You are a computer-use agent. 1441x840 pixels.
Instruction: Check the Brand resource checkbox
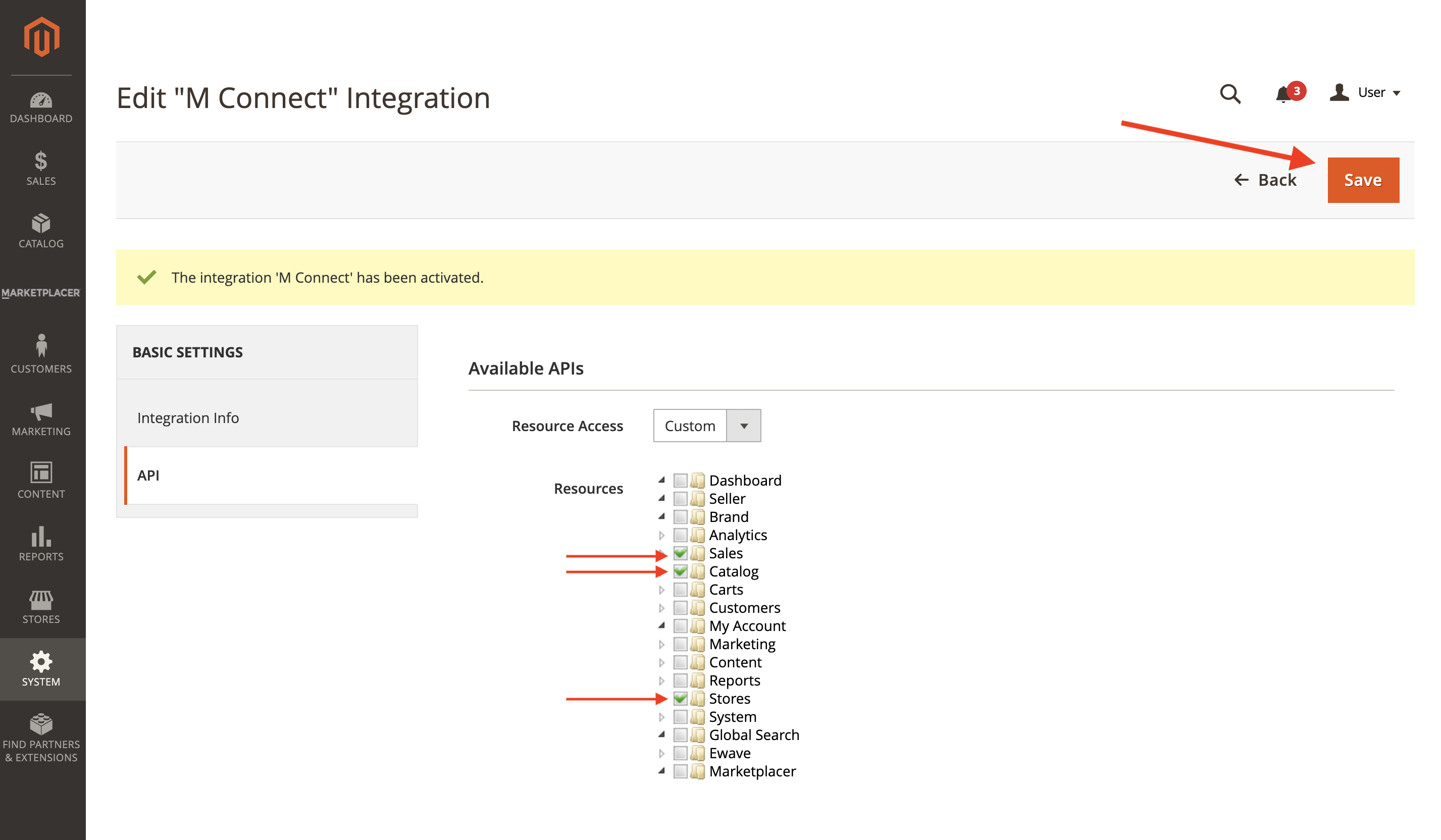(x=680, y=517)
